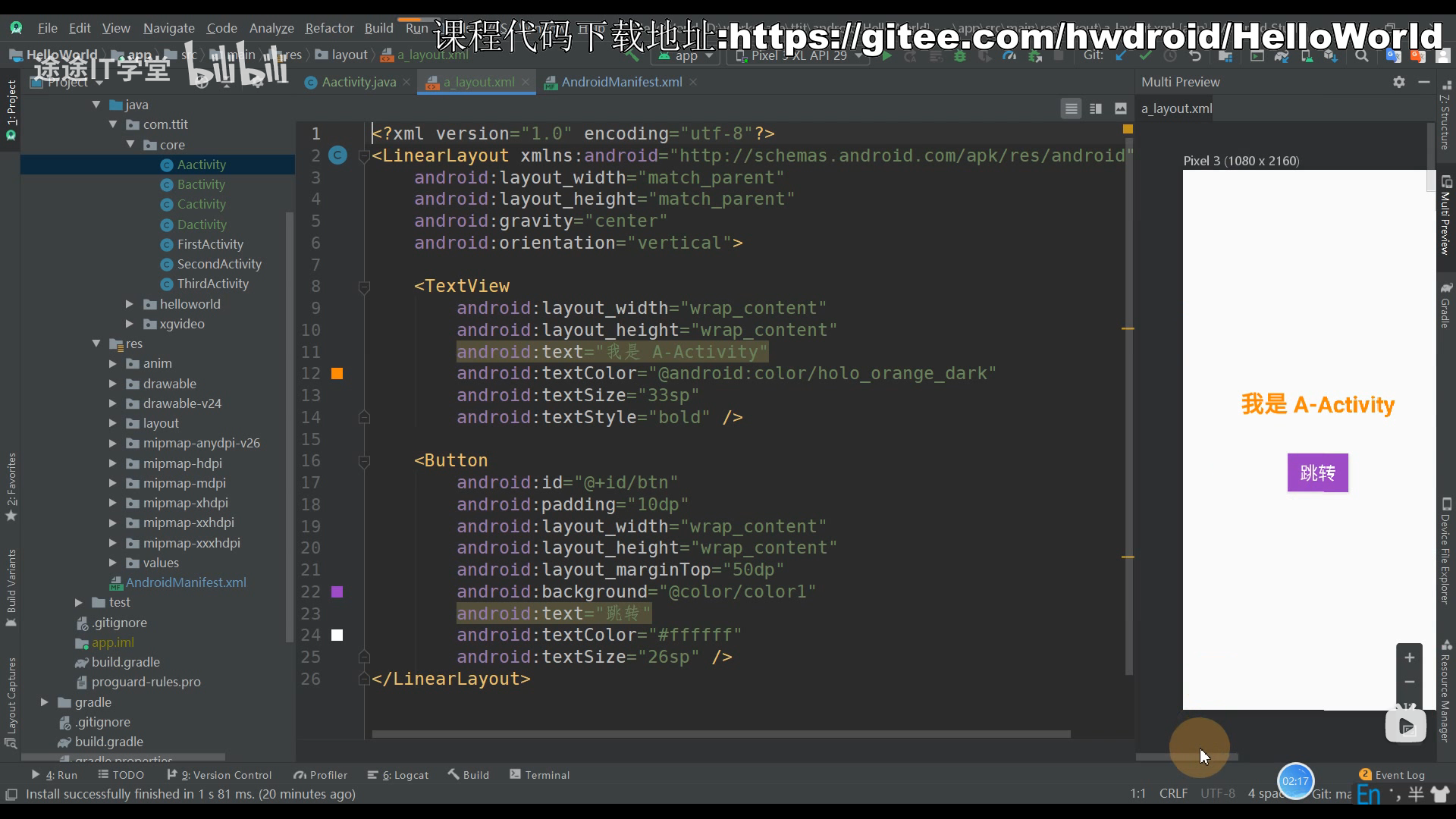Viewport: 1456px width, 819px height.
Task: Click the class gutter icon on line 2
Action: point(337,155)
